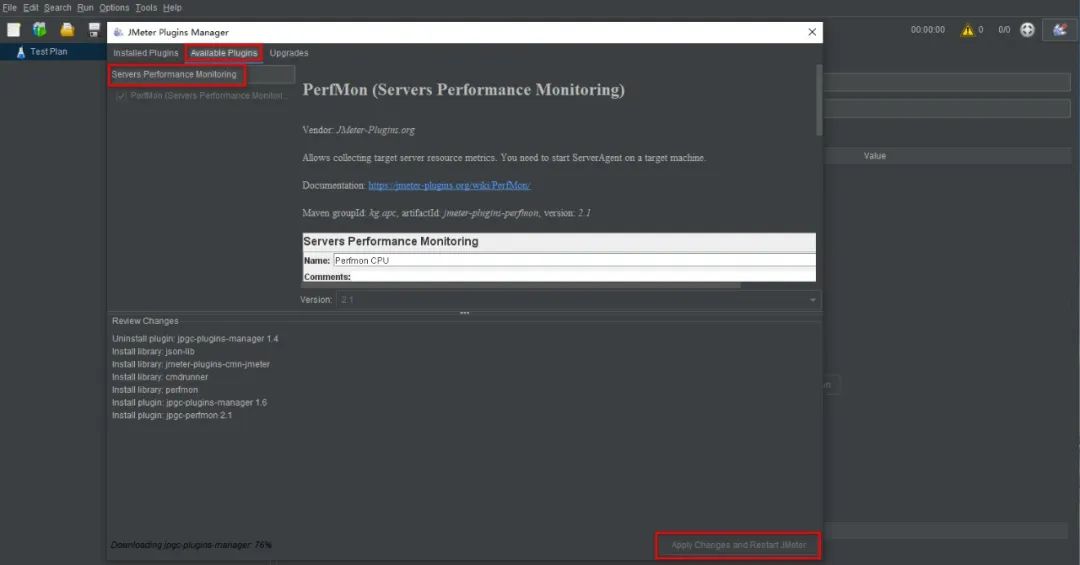1080x565 pixels.
Task: Open the Run menu
Action: [x=85, y=7]
